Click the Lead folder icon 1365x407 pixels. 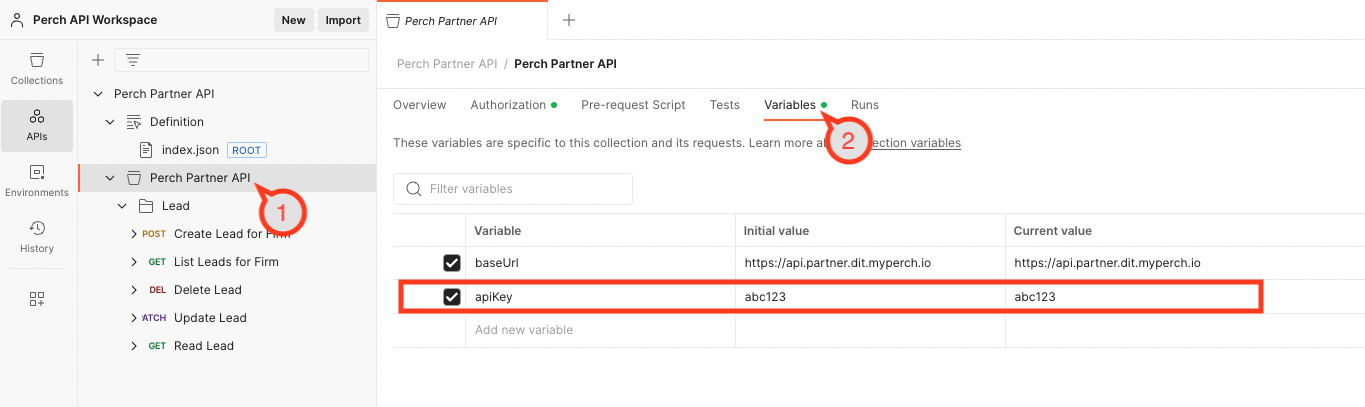click(146, 206)
